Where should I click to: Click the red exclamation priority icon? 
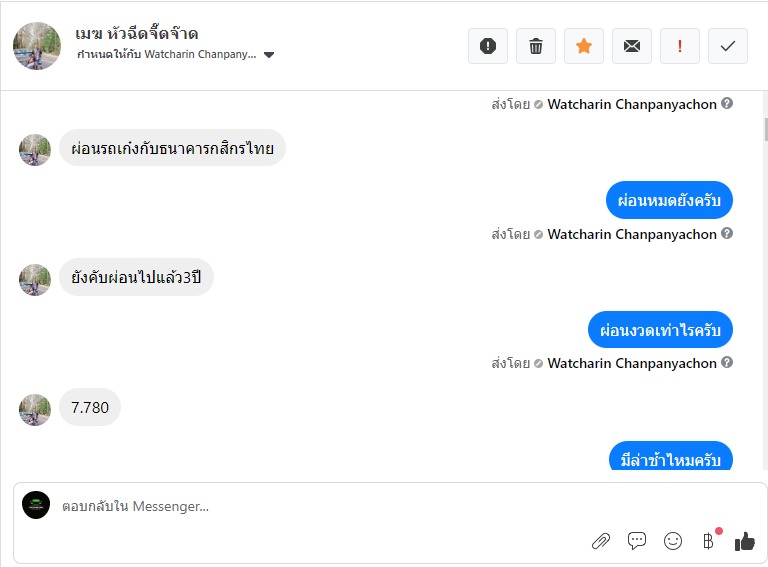pyautogui.click(x=680, y=46)
